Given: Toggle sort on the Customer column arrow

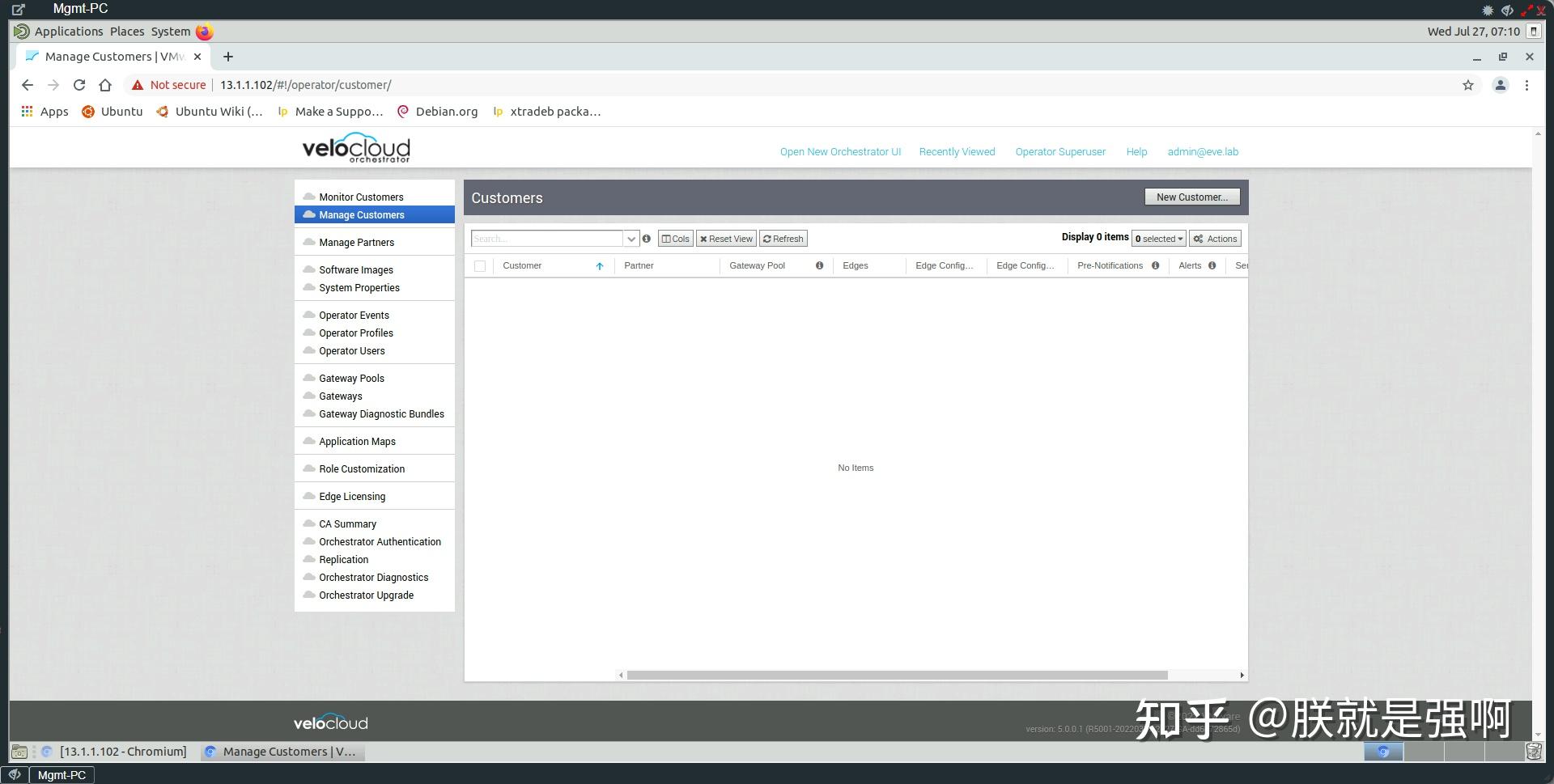Looking at the screenshot, I should point(600,265).
